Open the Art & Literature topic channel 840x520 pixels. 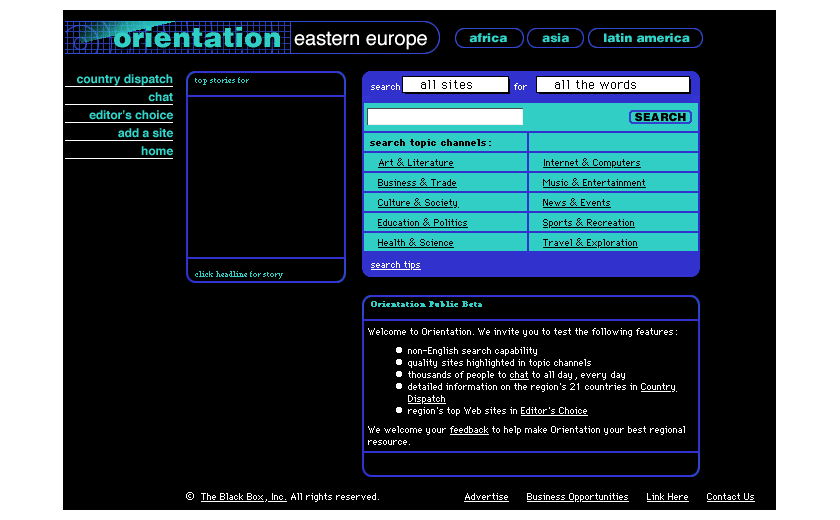(415, 163)
